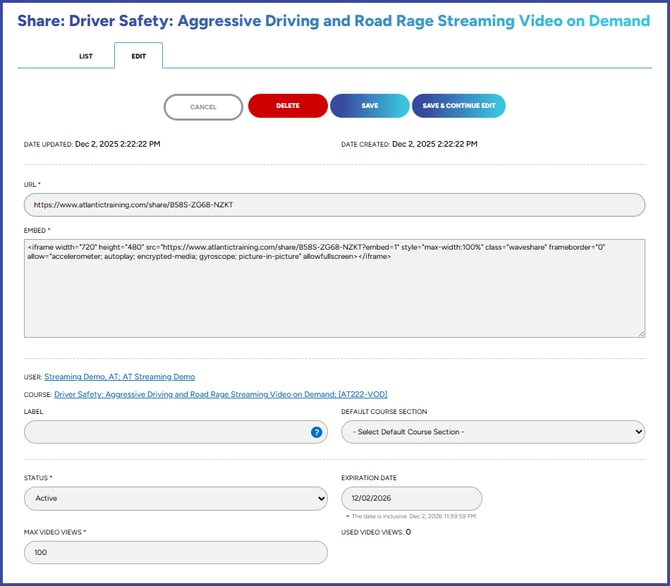Image resolution: width=670 pixels, height=586 pixels.
Task: Click the Max Video Views field
Action: click(175, 552)
